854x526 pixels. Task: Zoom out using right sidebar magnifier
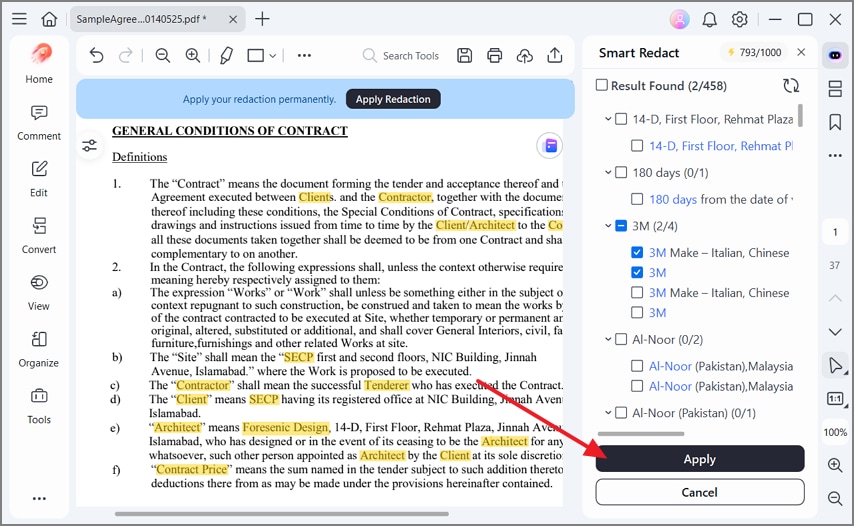tap(835, 498)
